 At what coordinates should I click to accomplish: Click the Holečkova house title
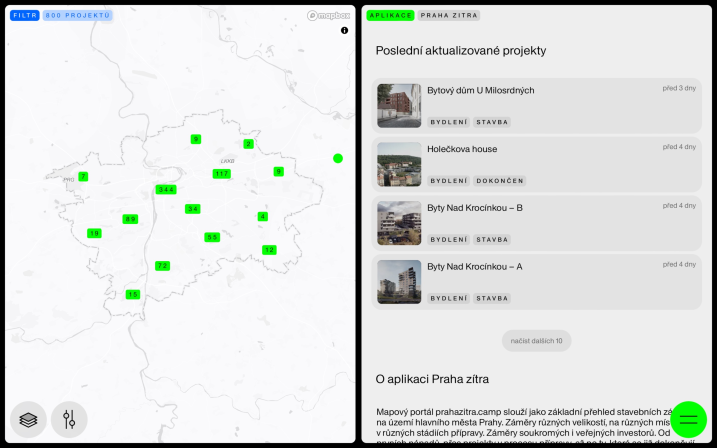pos(462,149)
